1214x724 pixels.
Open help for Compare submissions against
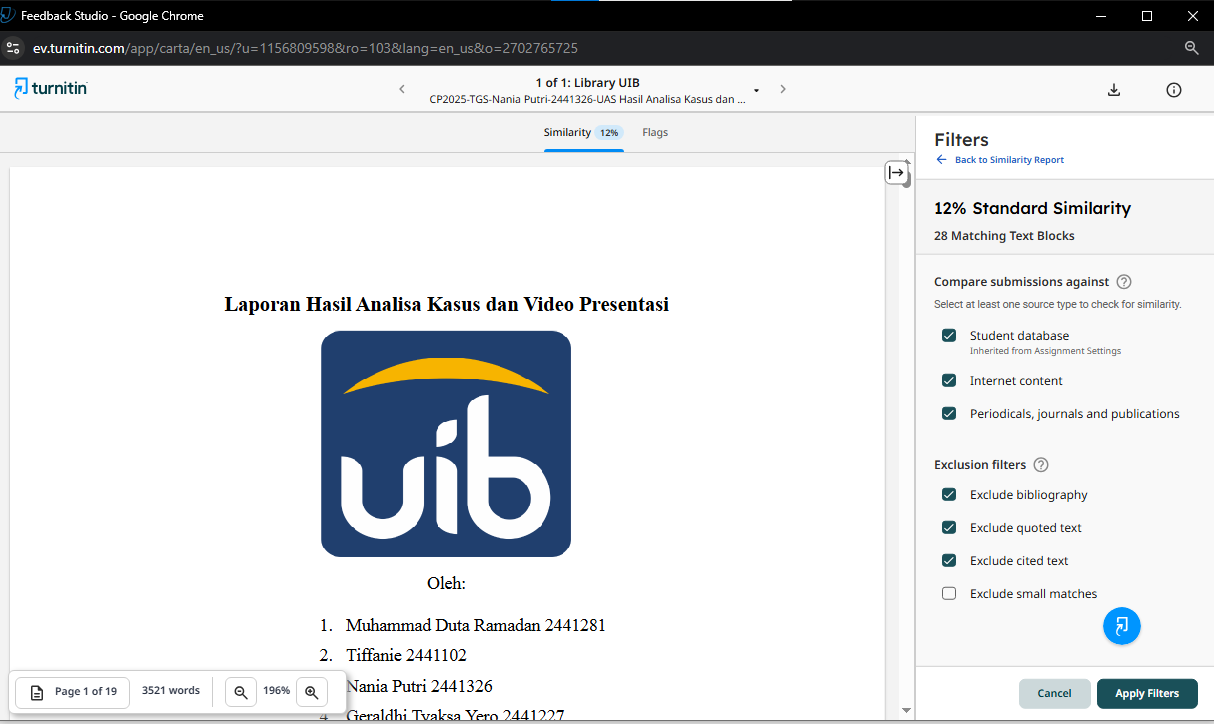pos(1124,282)
